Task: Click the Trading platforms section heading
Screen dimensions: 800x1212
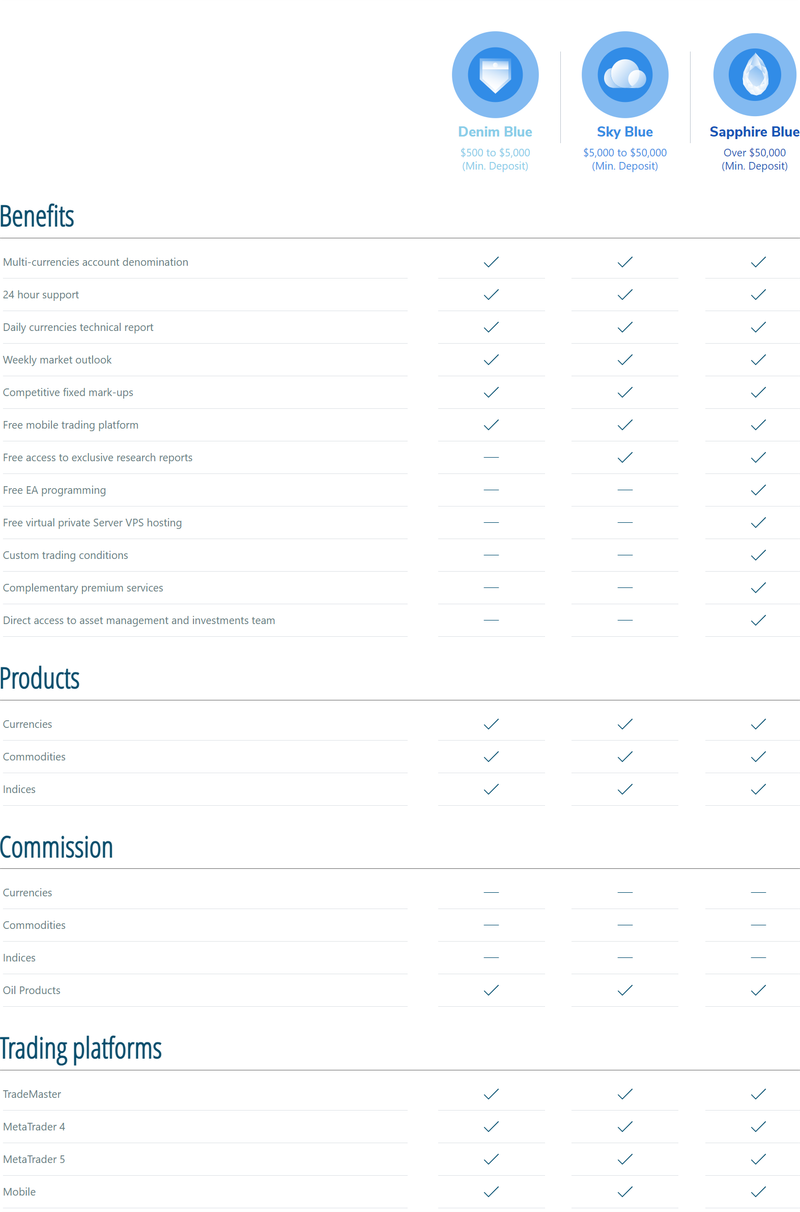Action: click(80, 1048)
